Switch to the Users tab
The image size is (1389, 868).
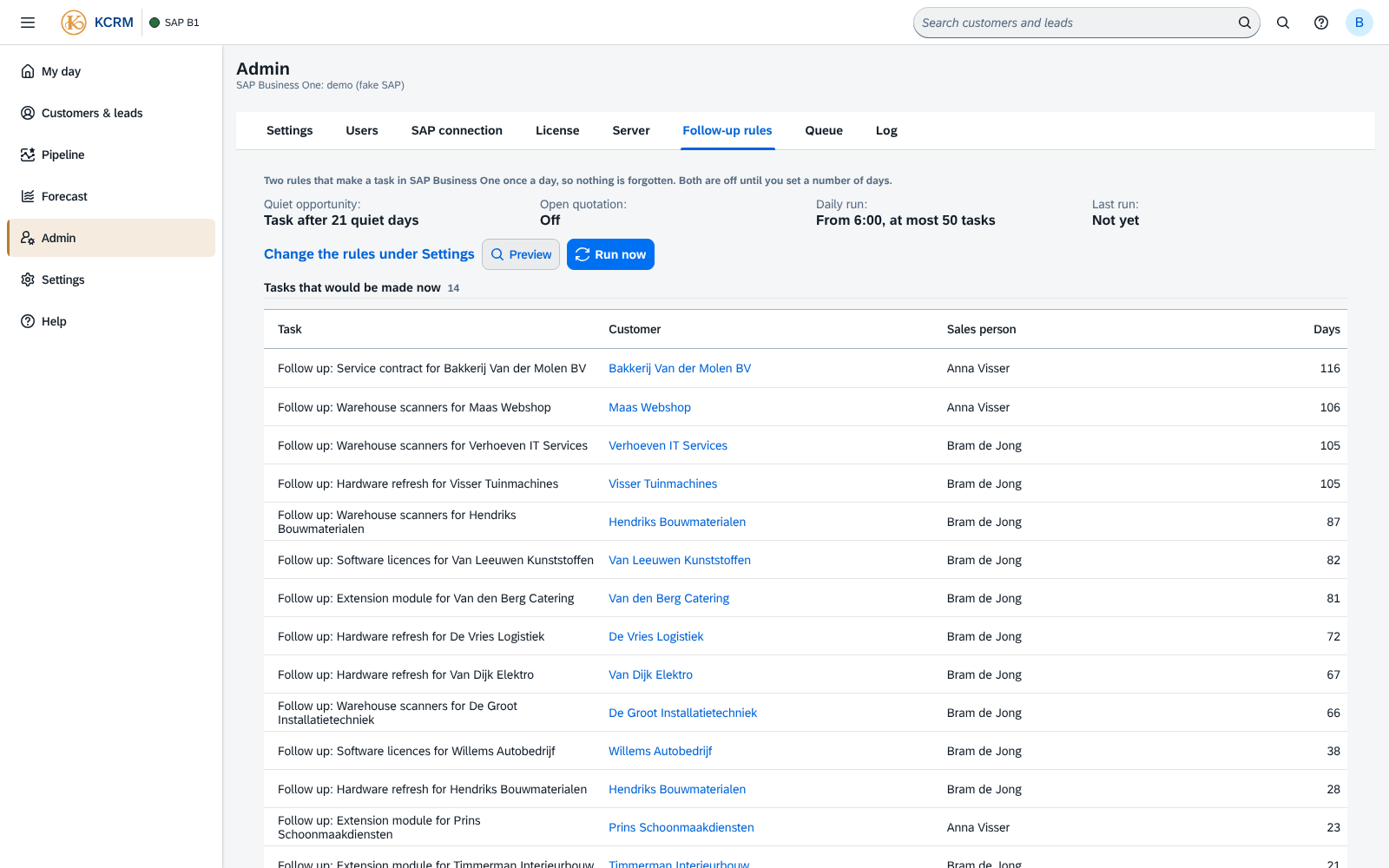[362, 130]
